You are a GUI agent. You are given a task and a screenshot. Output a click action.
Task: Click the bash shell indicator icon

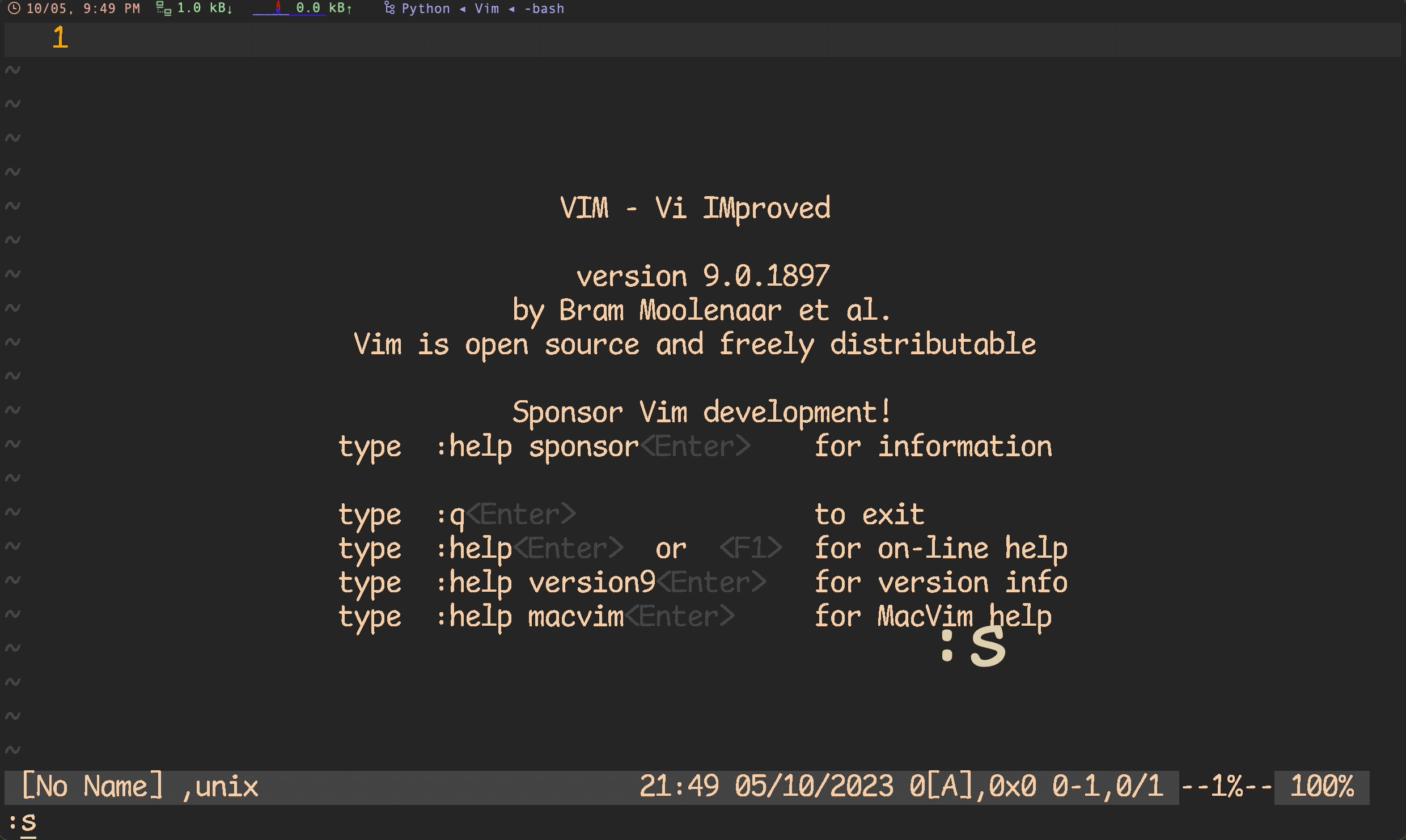tap(548, 8)
